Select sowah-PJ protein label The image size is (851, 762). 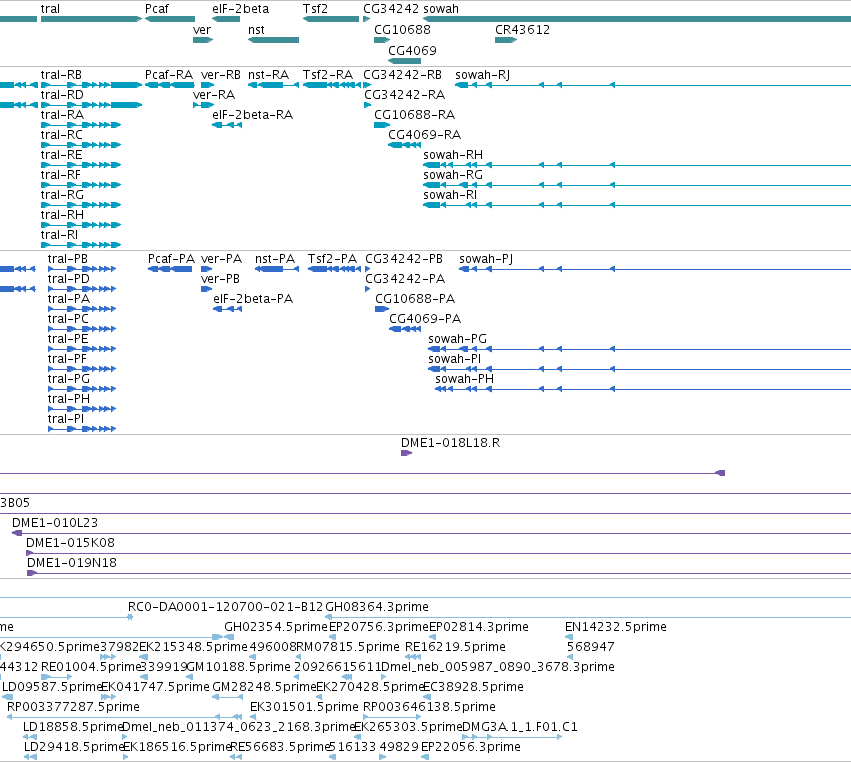pos(486,258)
